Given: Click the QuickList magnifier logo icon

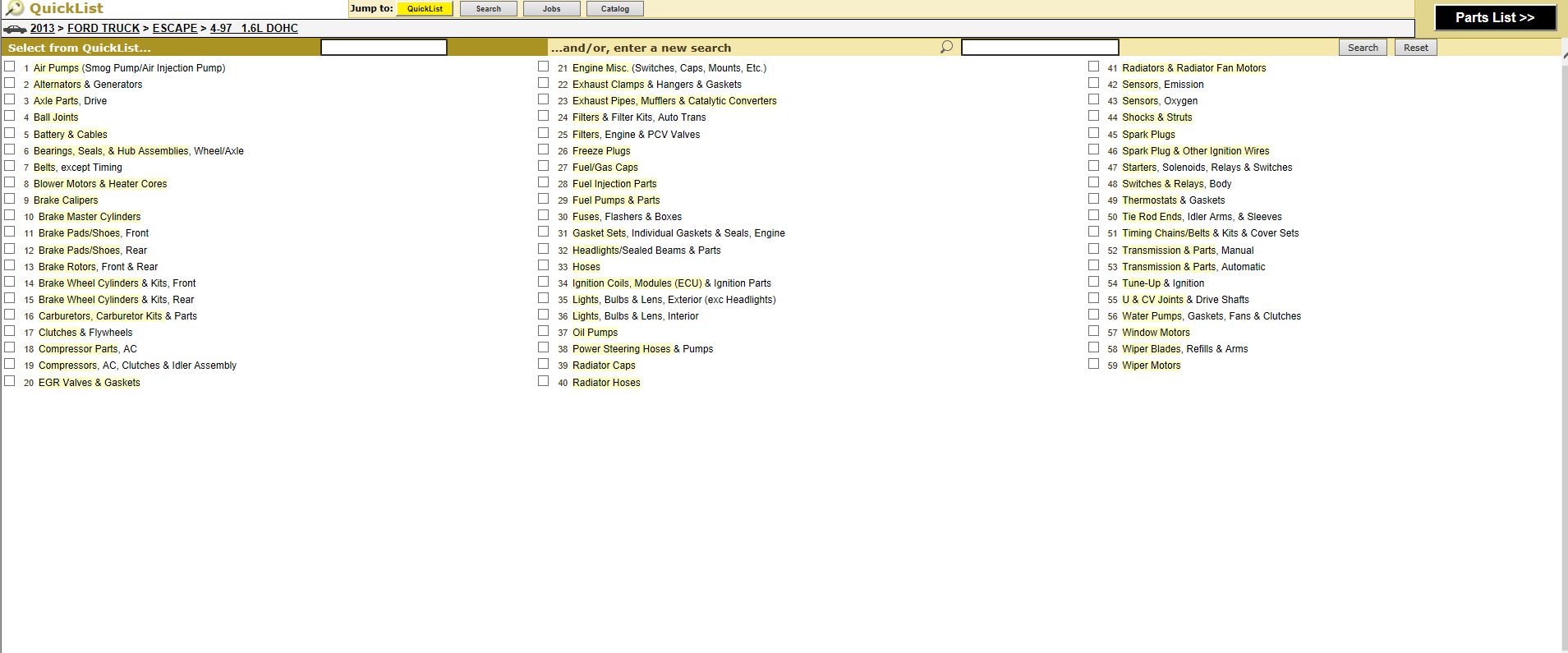Looking at the screenshot, I should (x=15, y=8).
